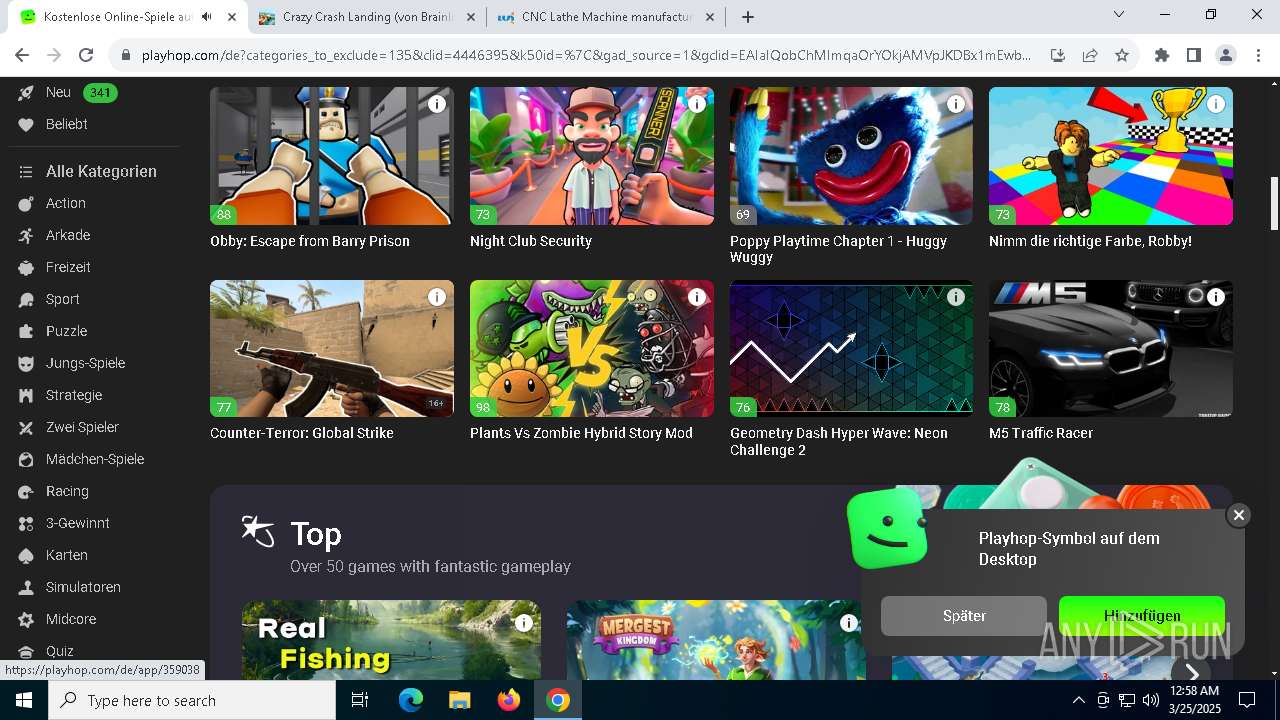Focus the playhop.com address bar
Image resolution: width=1280 pixels, height=720 pixels.
coord(586,56)
